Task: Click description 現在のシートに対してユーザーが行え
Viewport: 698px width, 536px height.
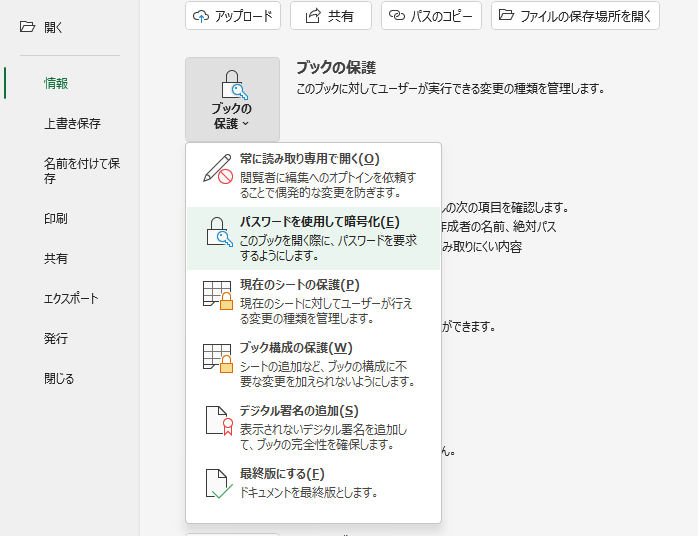Action: pos(326,304)
